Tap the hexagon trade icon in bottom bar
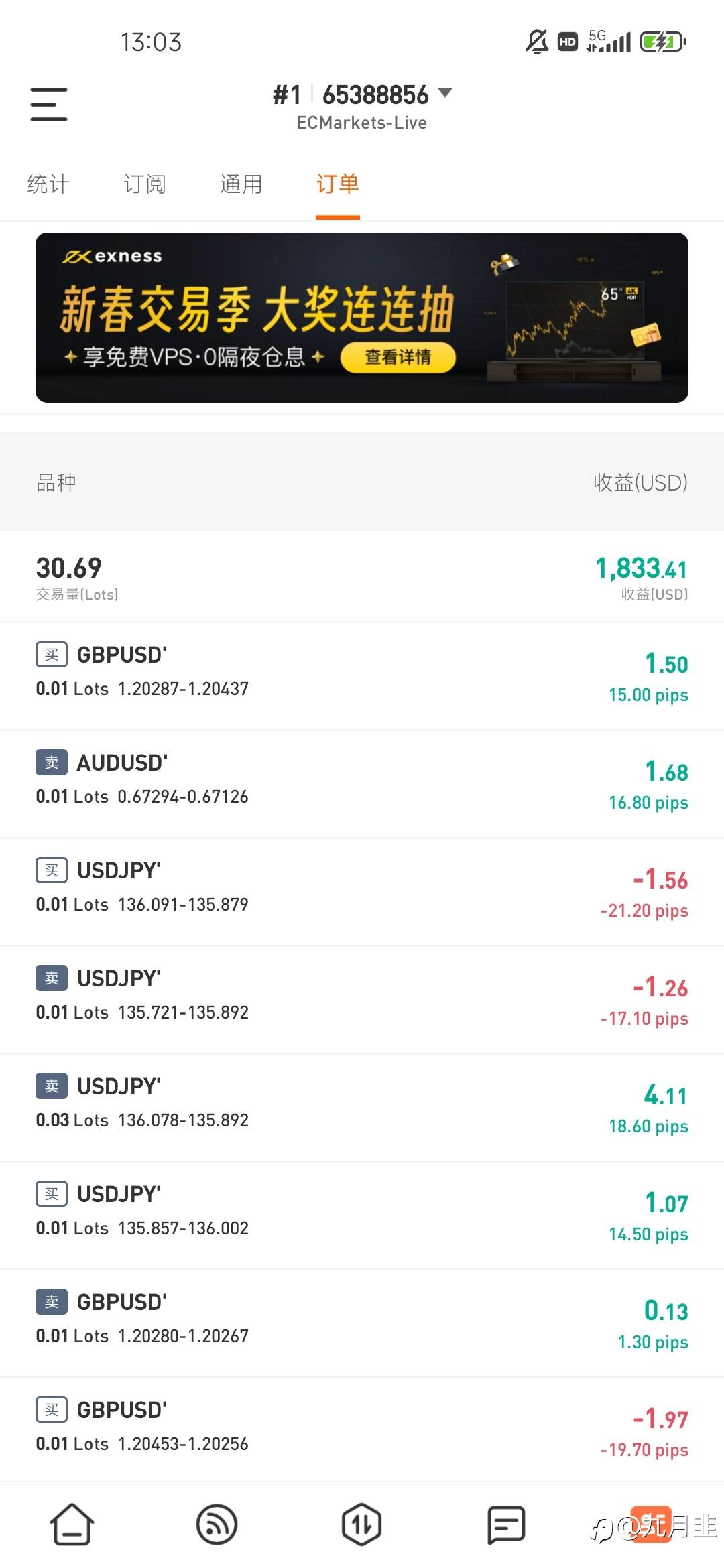The image size is (724, 1568). click(x=361, y=1524)
